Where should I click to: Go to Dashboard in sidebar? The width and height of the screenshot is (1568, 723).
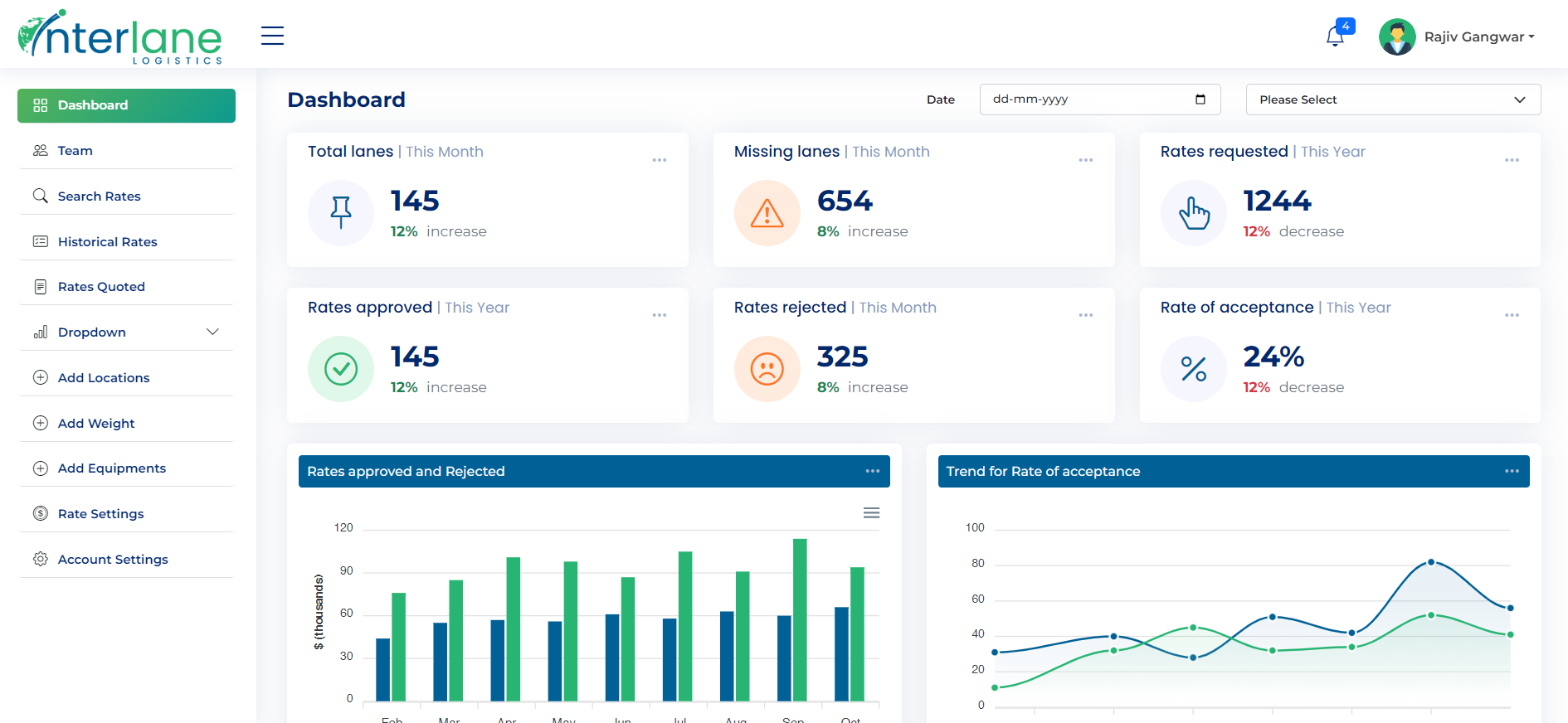pyautogui.click(x=126, y=105)
